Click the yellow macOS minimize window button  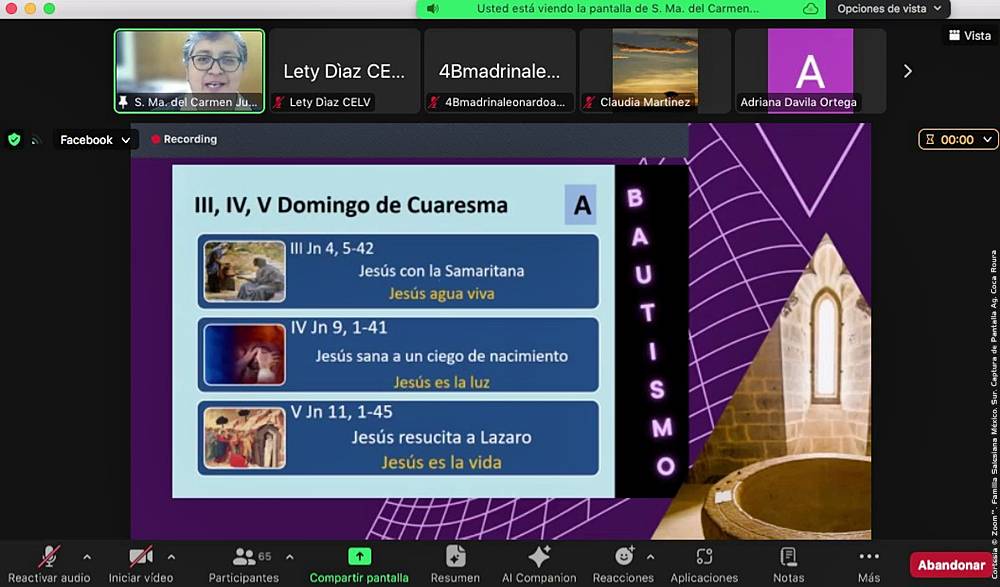pos(30,8)
